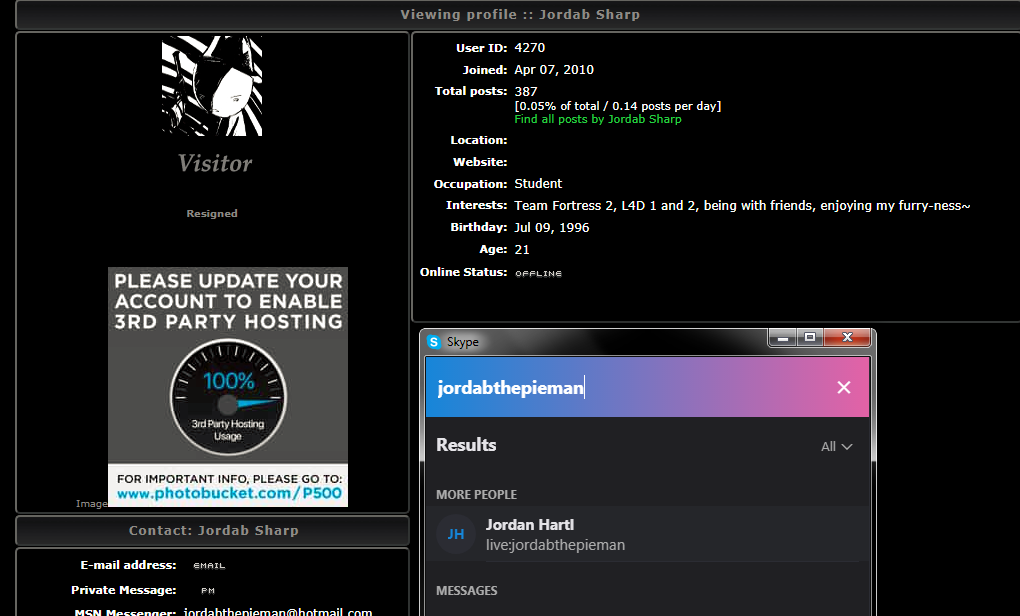This screenshot has width=1020, height=616.
Task: Click the Jordab Sharp avatar image
Action: coord(212,86)
